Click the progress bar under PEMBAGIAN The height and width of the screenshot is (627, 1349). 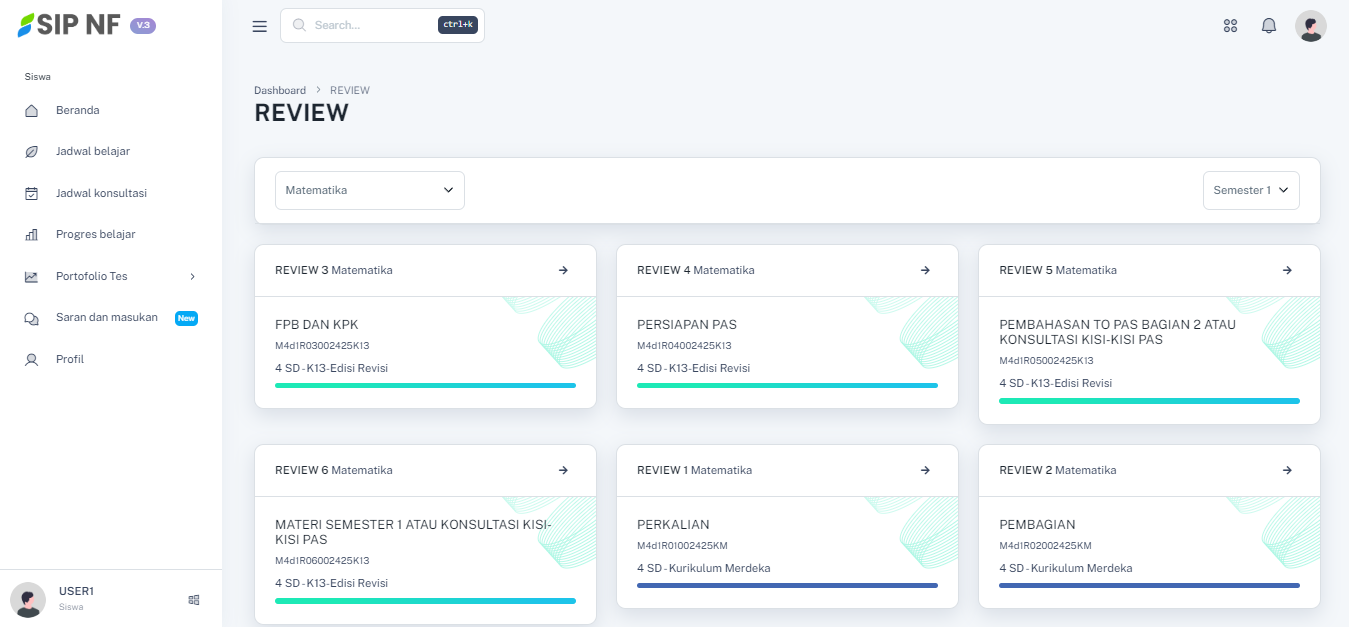click(x=1149, y=585)
